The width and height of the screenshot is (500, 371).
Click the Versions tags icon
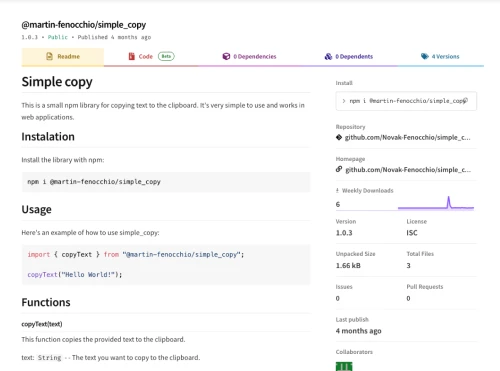coord(425,56)
